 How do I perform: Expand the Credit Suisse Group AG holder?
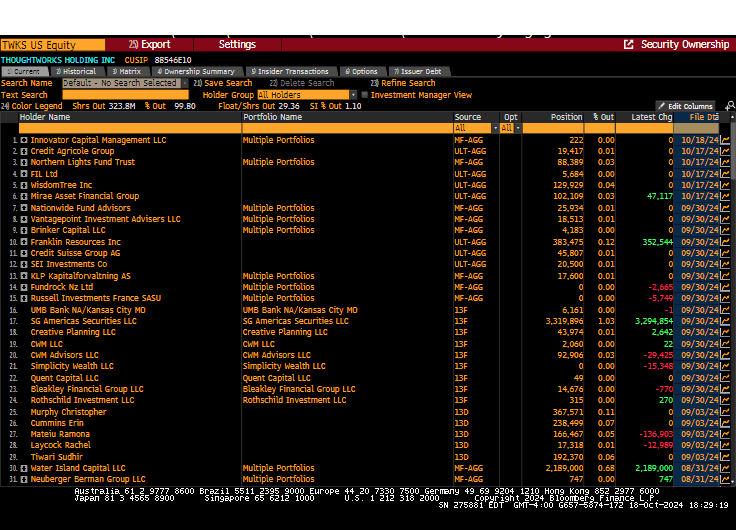click(x=24, y=253)
